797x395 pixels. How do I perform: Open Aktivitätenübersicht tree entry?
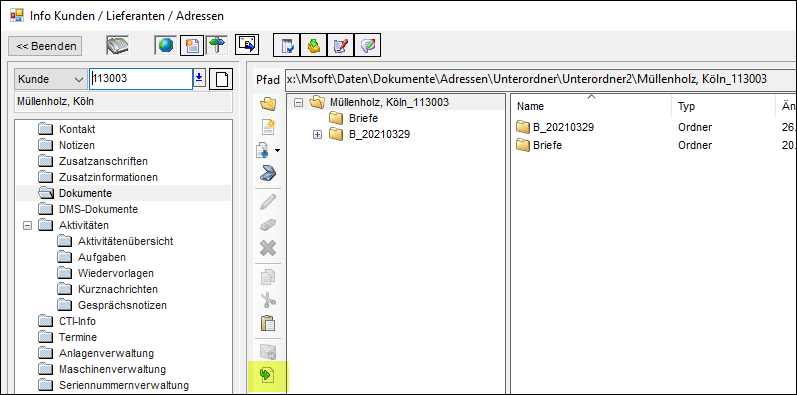125,241
